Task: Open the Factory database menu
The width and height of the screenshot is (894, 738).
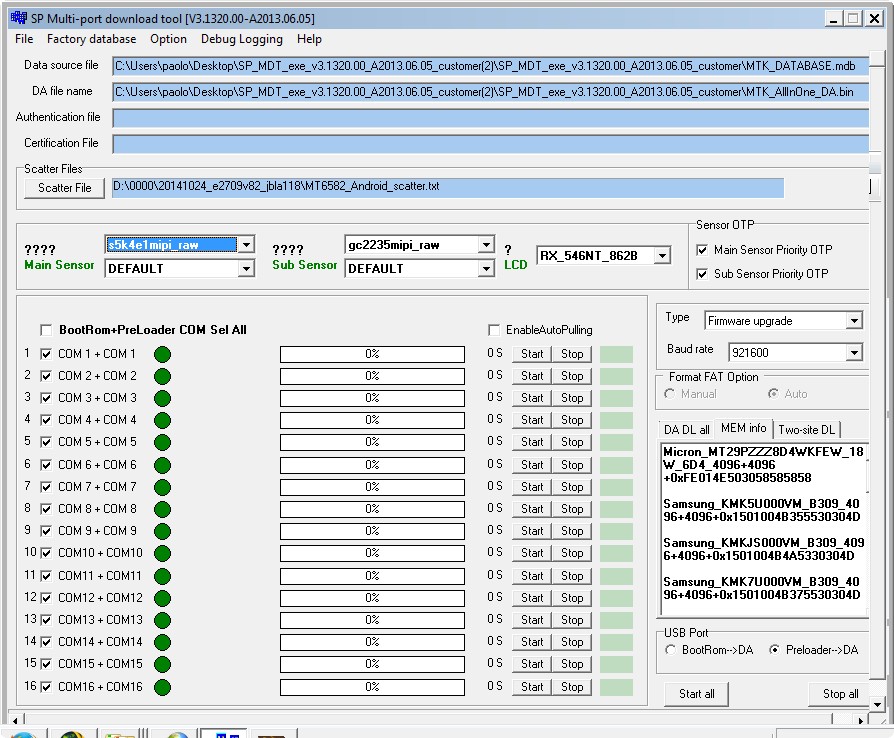Action: click(x=91, y=39)
